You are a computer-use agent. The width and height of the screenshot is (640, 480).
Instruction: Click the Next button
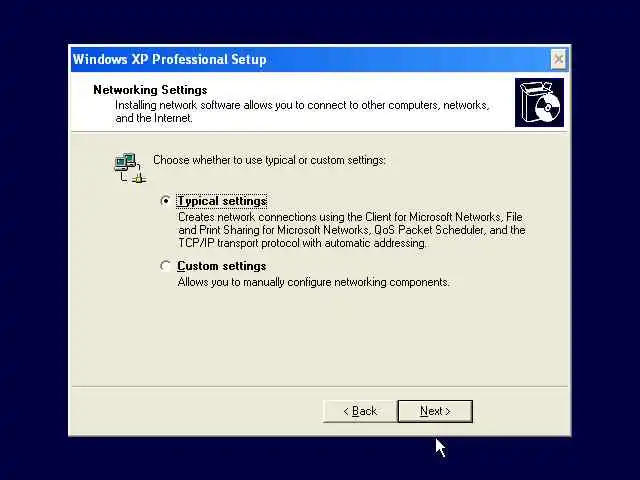435,411
